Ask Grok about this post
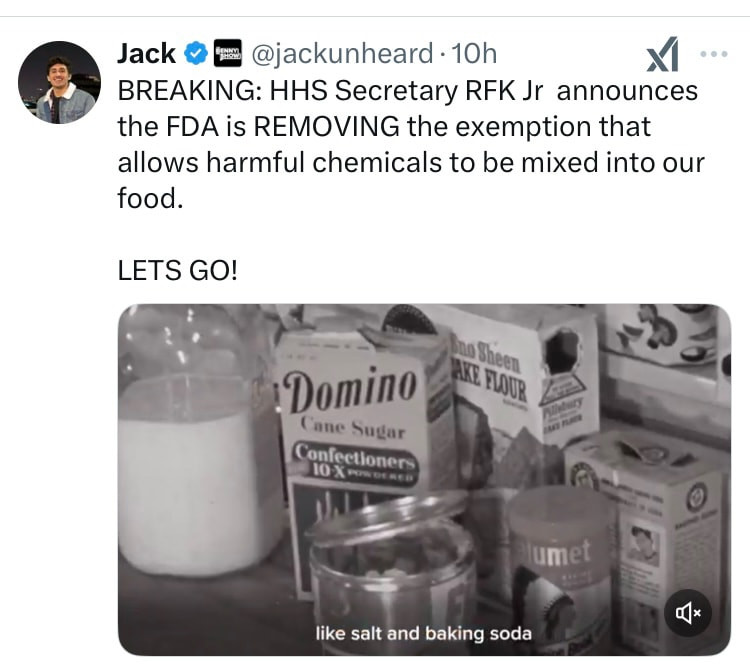Image resolution: width=750 pixels, height=665 pixels. 662,54
